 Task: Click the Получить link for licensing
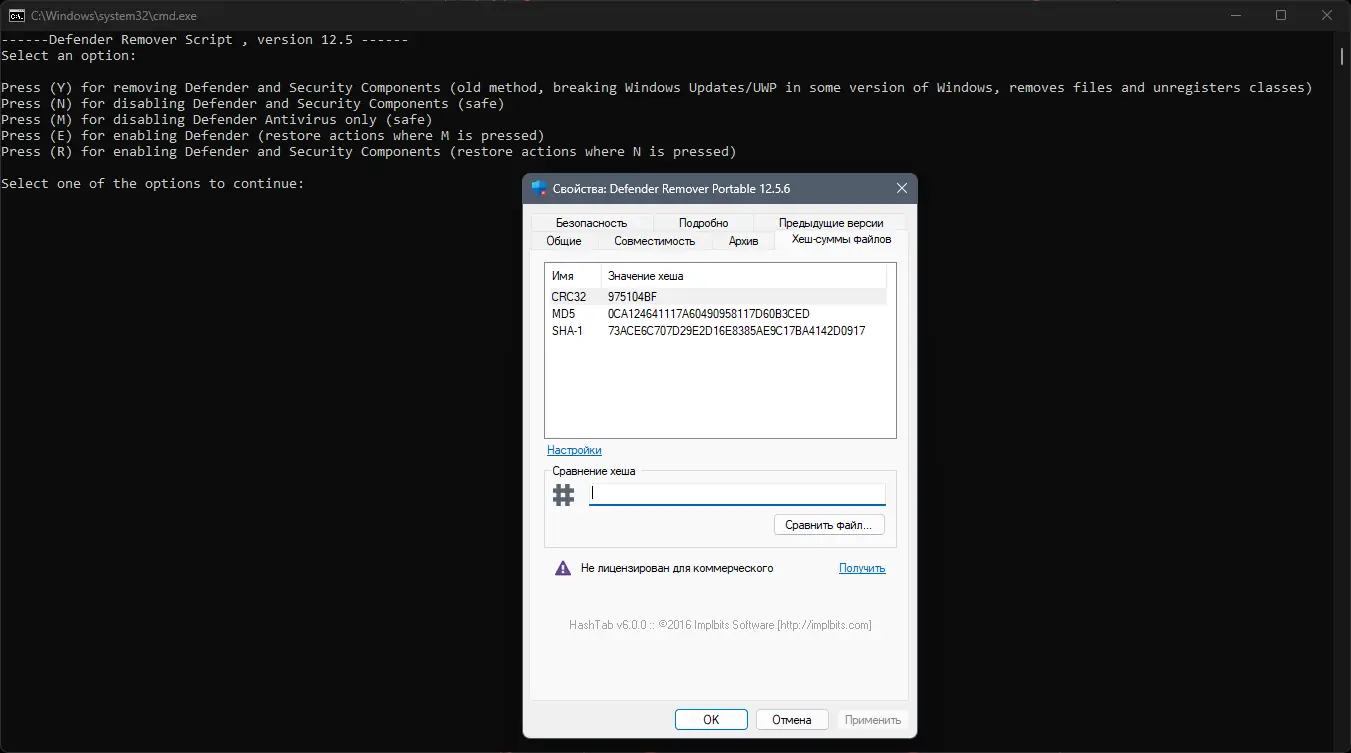click(x=862, y=568)
